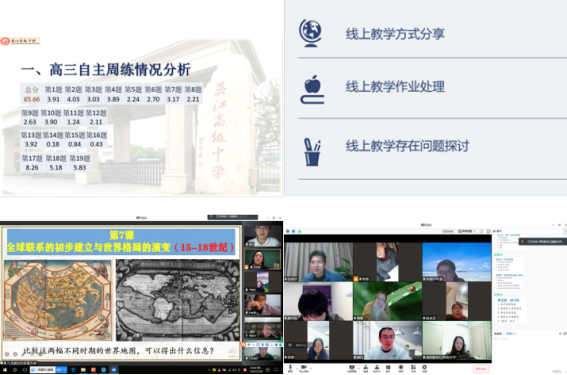Select the ladybug background participant video tile
Screen dimensions: 567x375
[387, 301]
